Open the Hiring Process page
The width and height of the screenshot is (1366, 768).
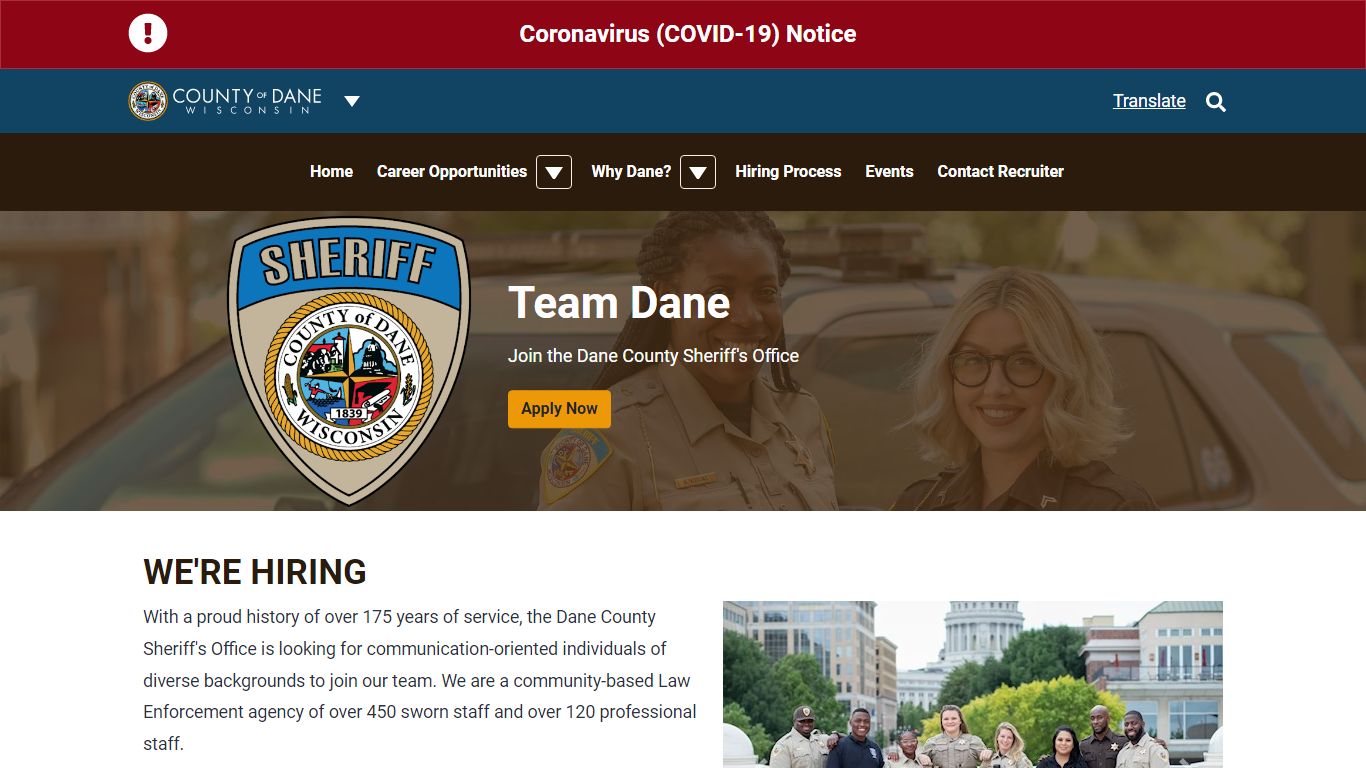[788, 172]
